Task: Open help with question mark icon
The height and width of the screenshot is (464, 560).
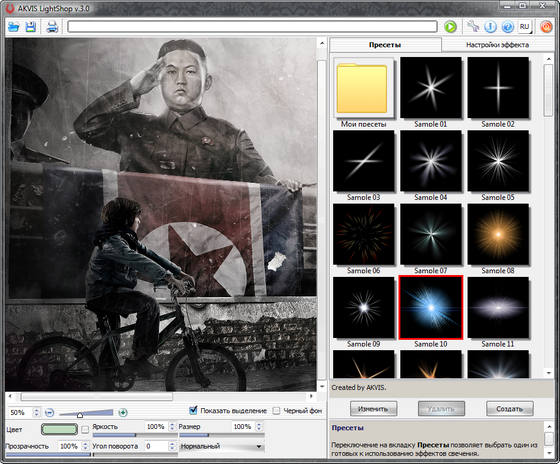Action: point(508,27)
